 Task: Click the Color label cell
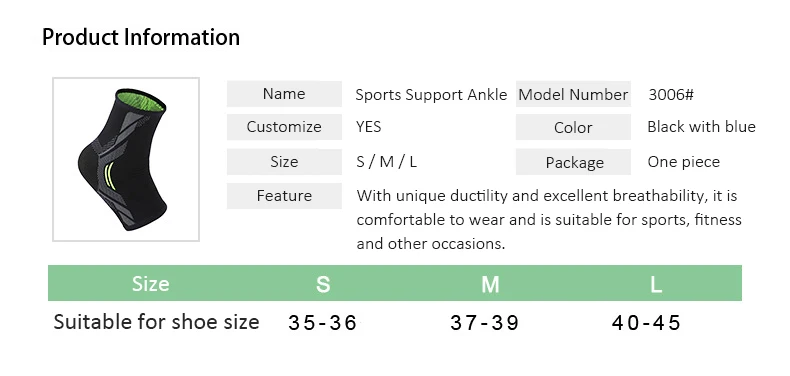[573, 127]
